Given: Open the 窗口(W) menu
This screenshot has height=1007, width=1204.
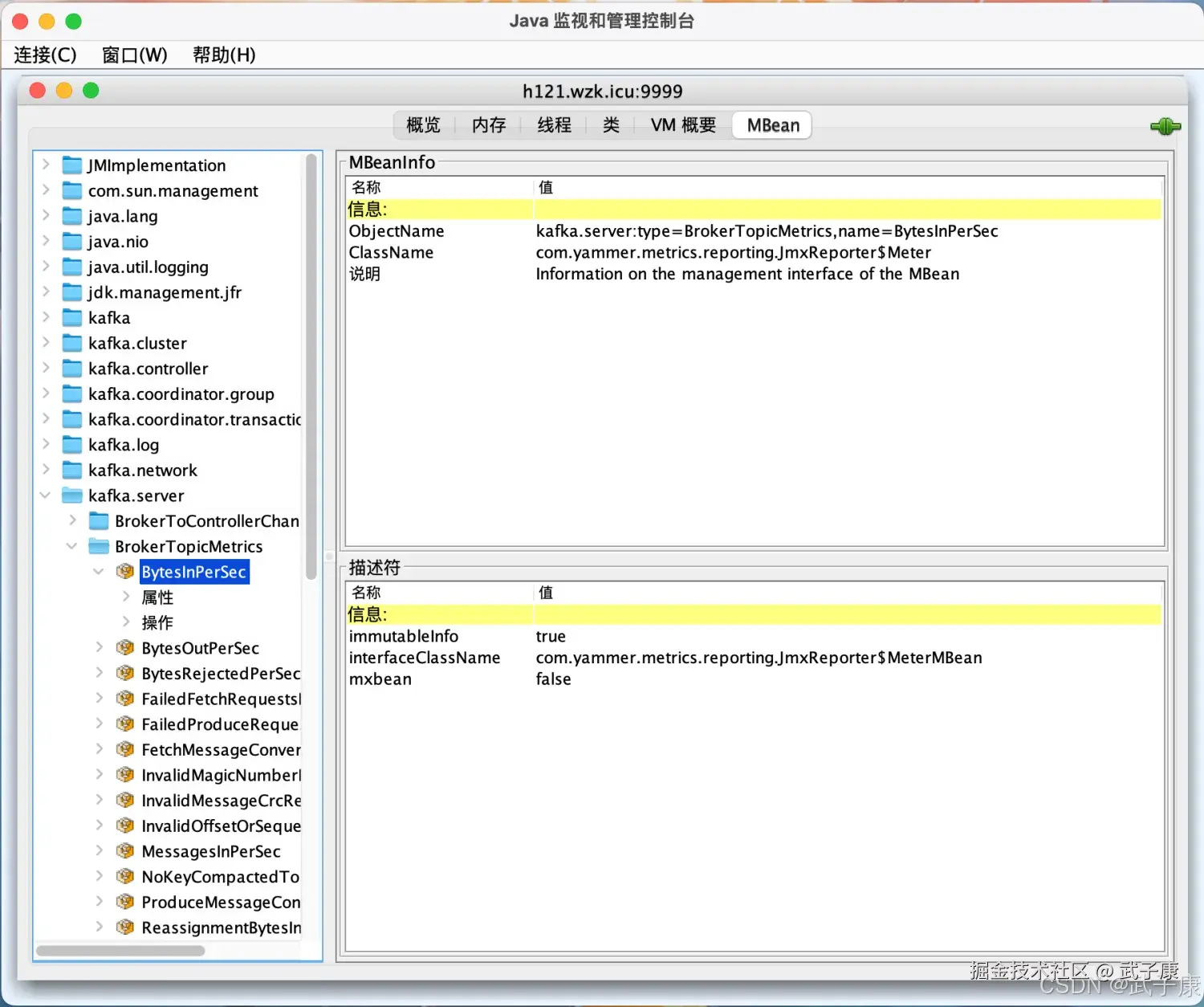Looking at the screenshot, I should (135, 55).
